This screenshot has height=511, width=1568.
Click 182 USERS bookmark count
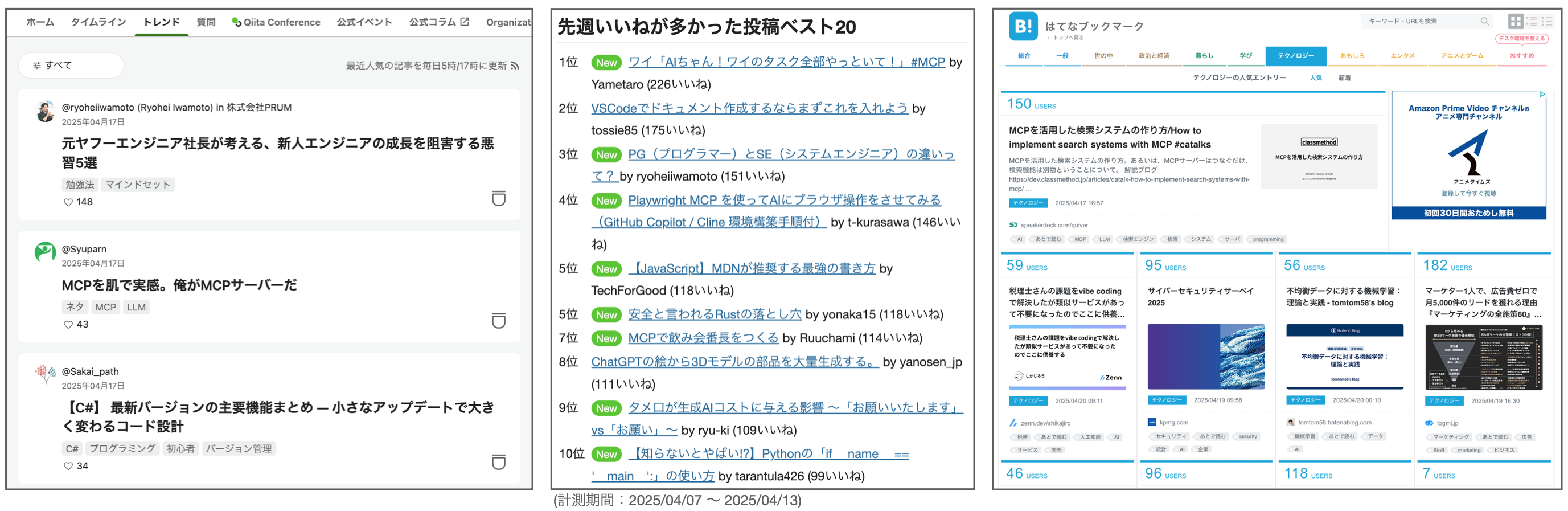(x=1447, y=265)
